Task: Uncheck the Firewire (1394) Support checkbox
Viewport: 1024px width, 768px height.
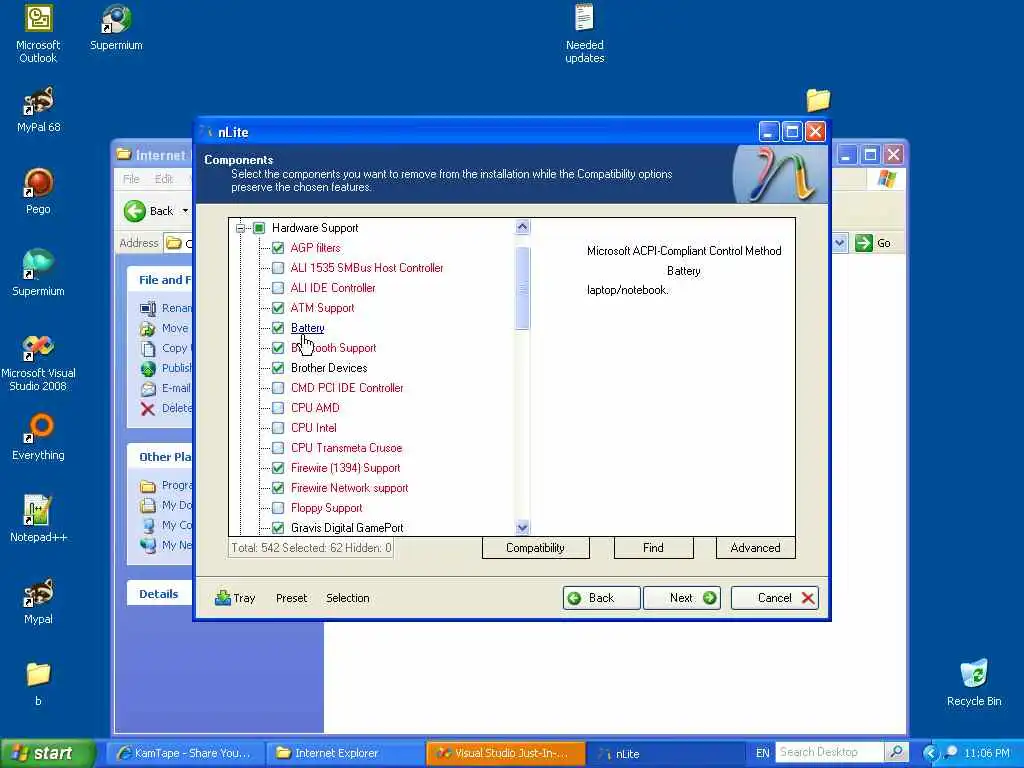Action: [278, 468]
